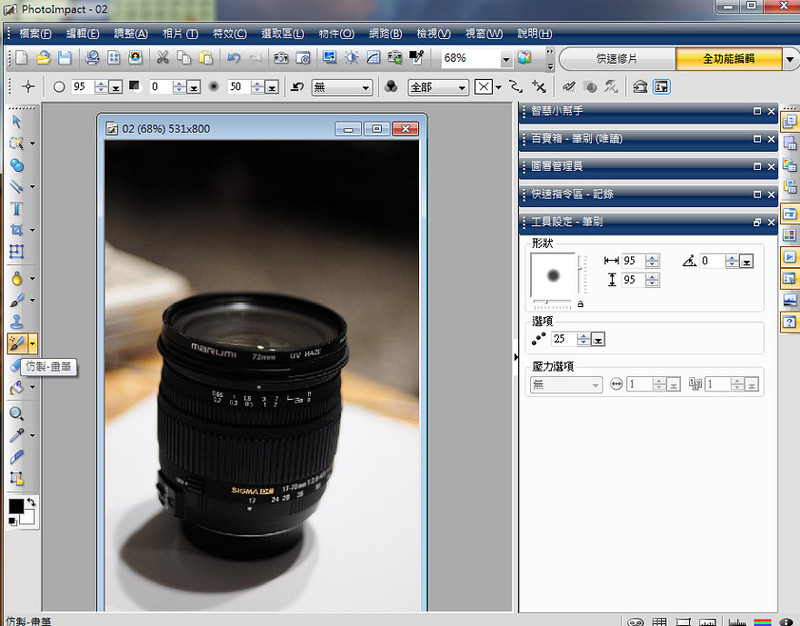
Task: Select the Crop tool
Action: pyautogui.click(x=16, y=230)
